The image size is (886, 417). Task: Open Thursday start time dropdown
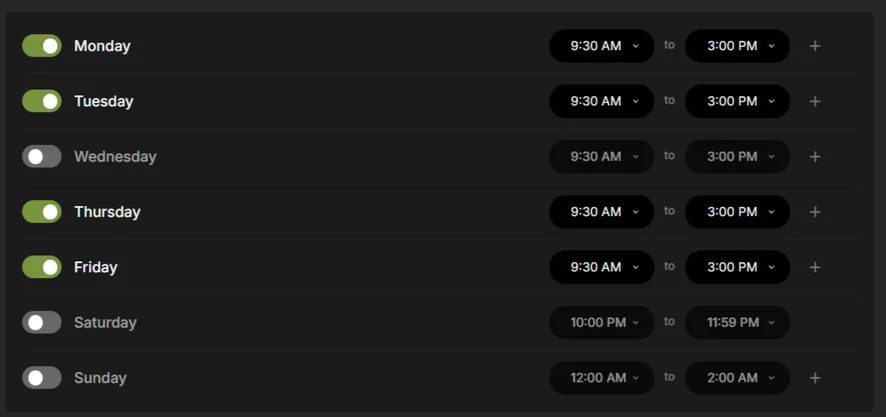click(x=602, y=212)
